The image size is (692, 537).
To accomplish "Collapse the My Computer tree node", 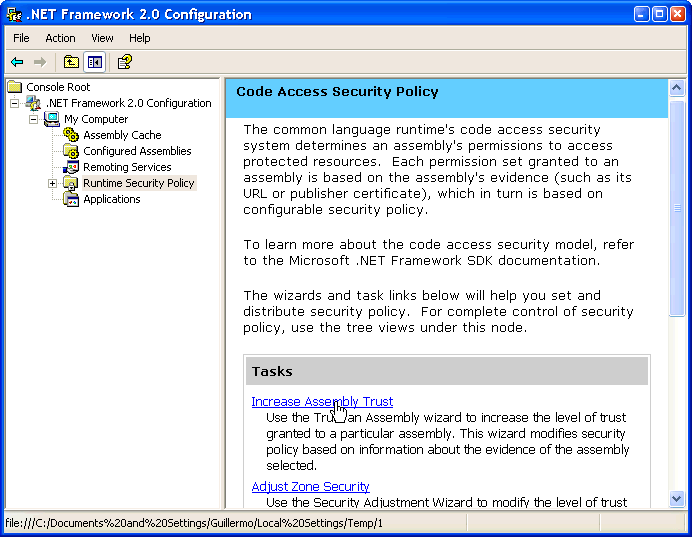I will tap(34, 119).
